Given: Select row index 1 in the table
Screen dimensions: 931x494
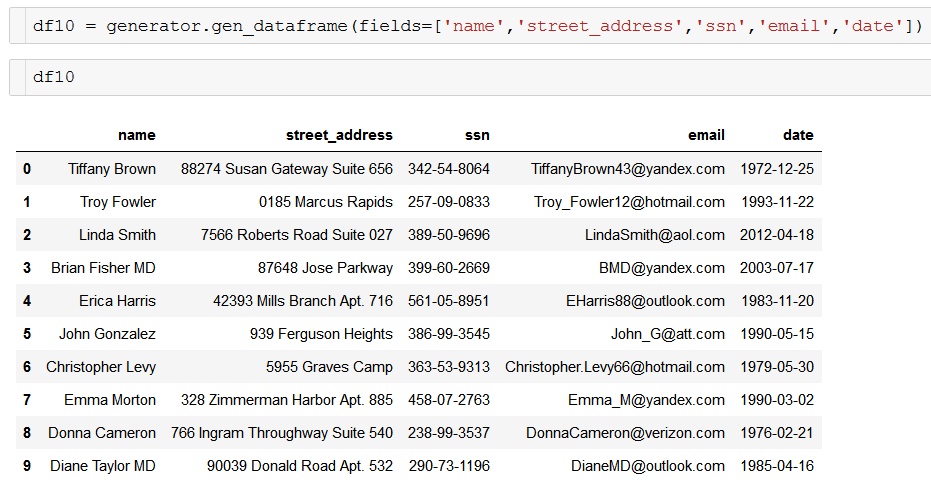Looking at the screenshot, I should point(27,202).
